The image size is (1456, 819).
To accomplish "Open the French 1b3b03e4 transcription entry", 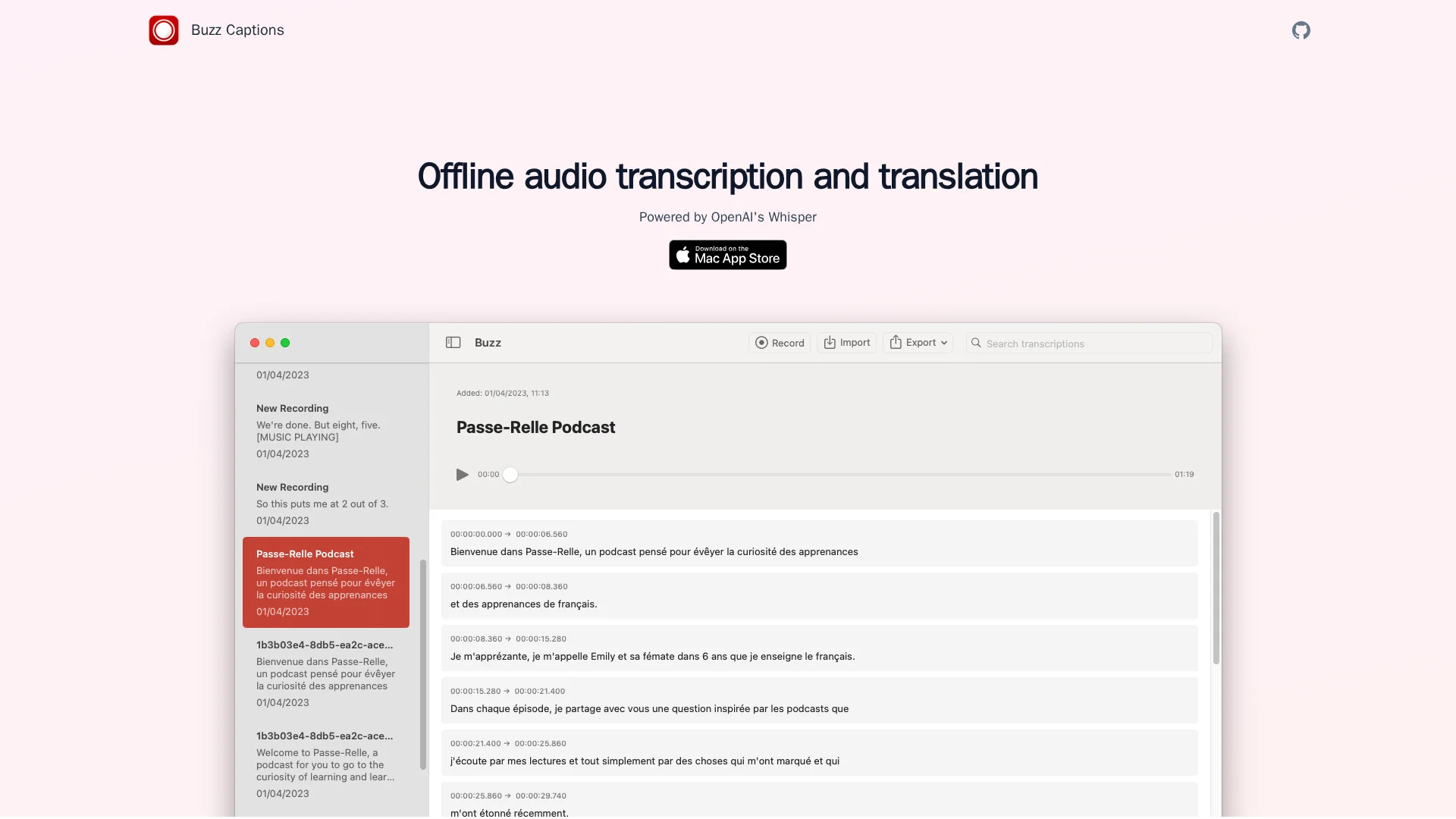I will [x=326, y=673].
